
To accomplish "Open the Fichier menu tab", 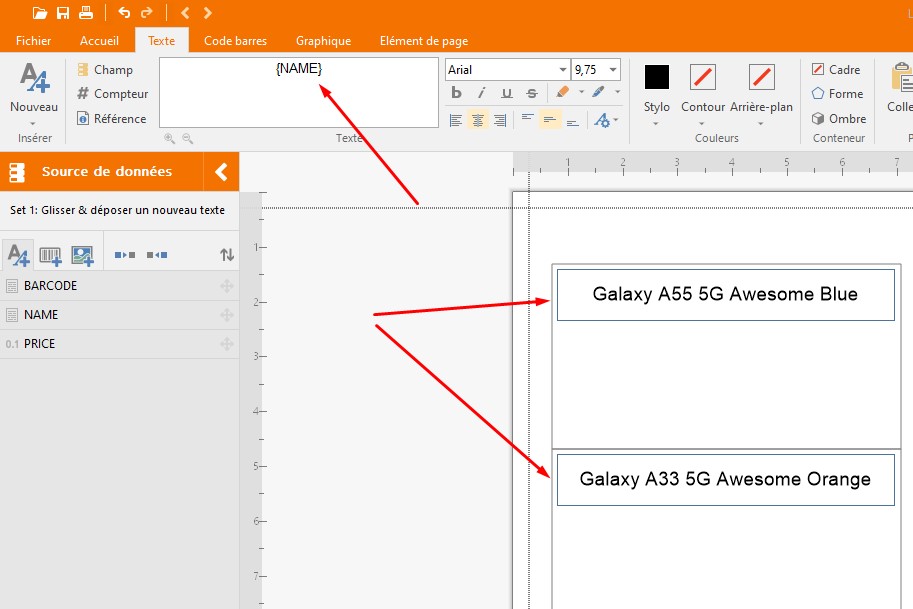I will pos(34,41).
